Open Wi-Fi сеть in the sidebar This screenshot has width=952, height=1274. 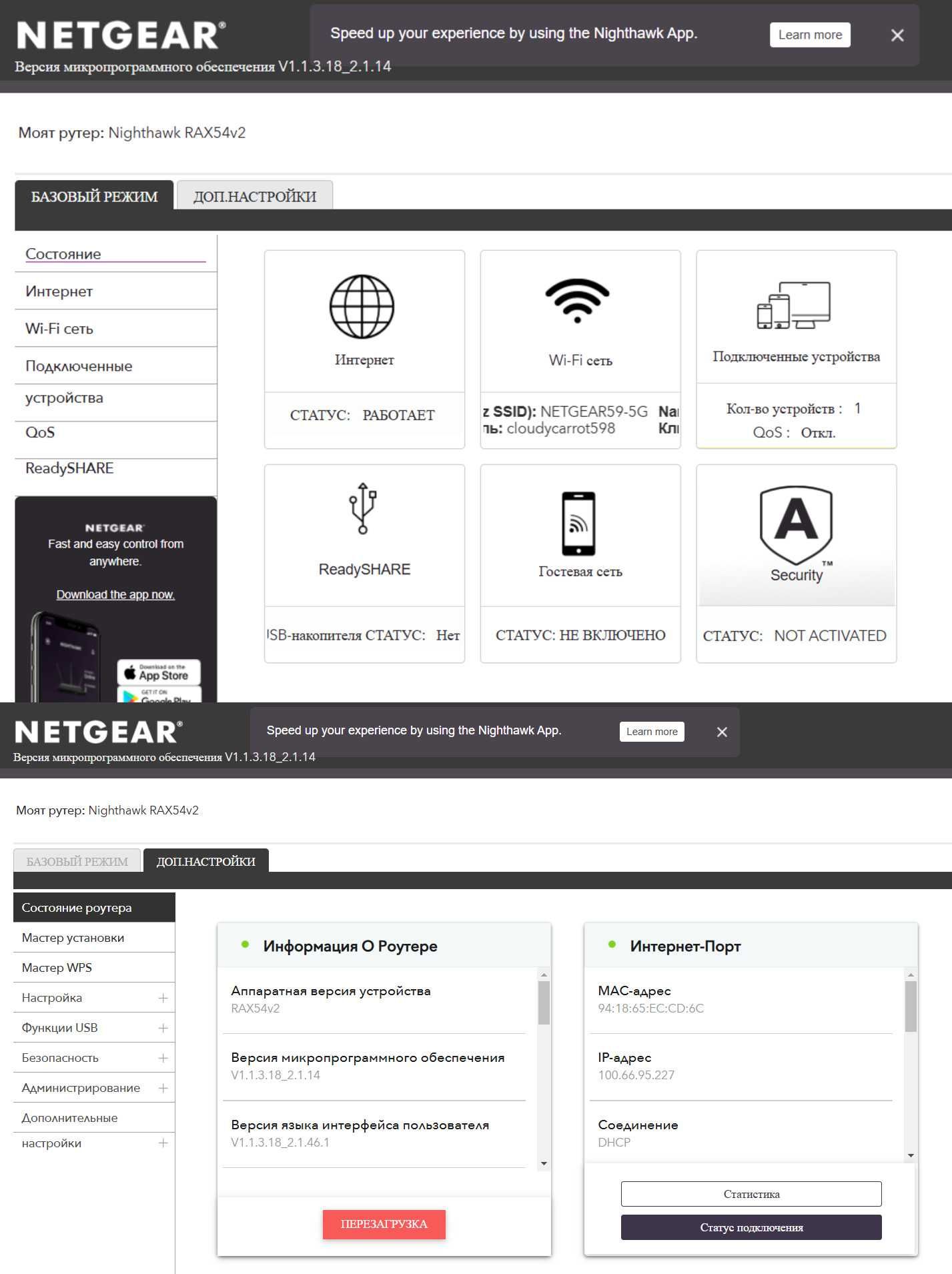pyautogui.click(x=115, y=328)
